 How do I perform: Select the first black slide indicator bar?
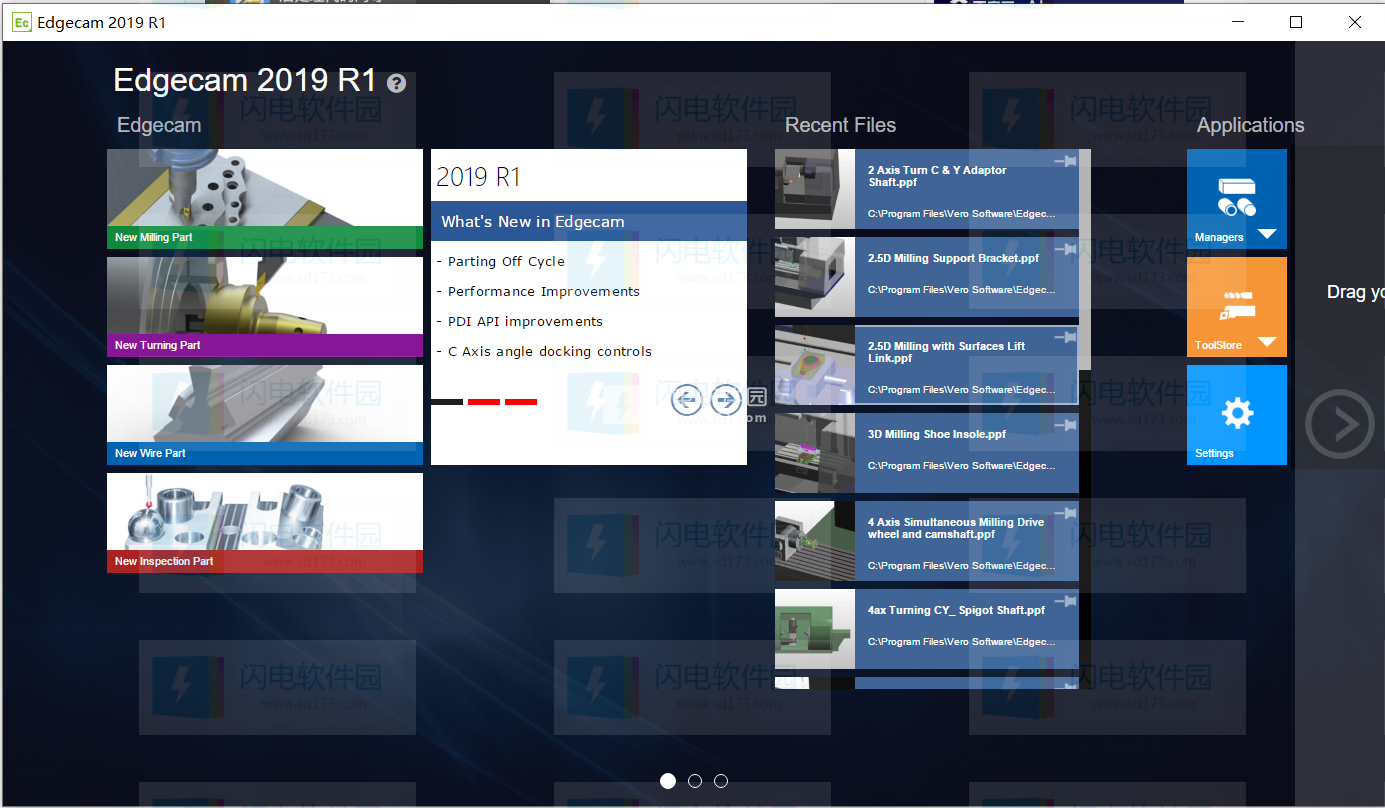pyautogui.click(x=447, y=402)
